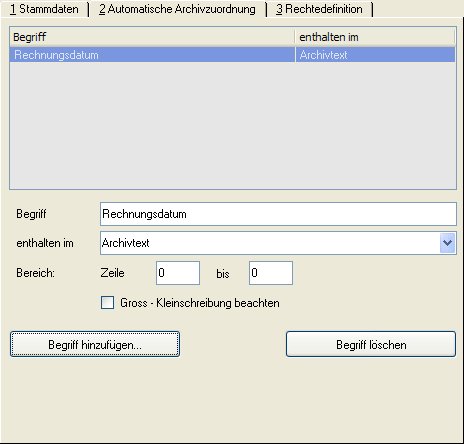464x444 pixels.
Task: Expand the 'enthalten im' dropdown arrow
Action: [447, 243]
